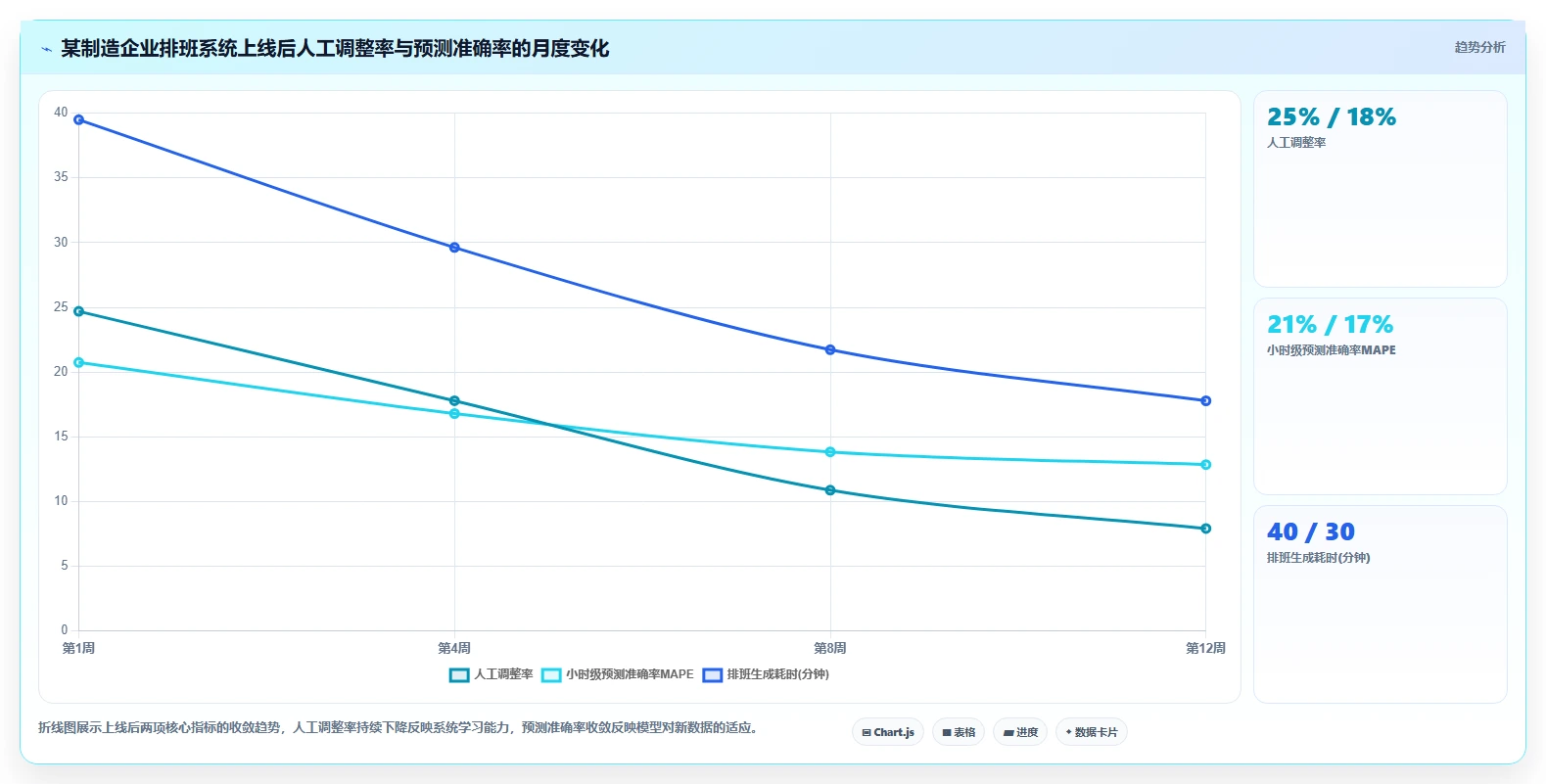The image size is (1546, 784).
Task: Select the 人工调整率 data point at 第1周
Action: click(x=79, y=311)
